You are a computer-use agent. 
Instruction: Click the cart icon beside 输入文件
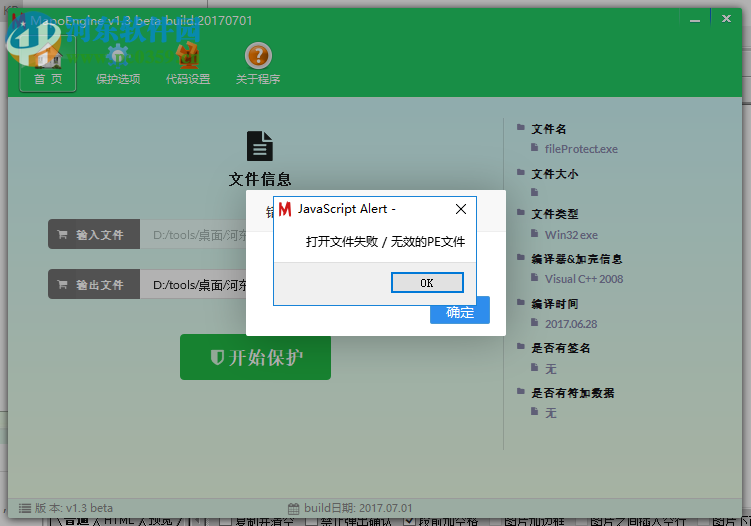click(x=62, y=234)
